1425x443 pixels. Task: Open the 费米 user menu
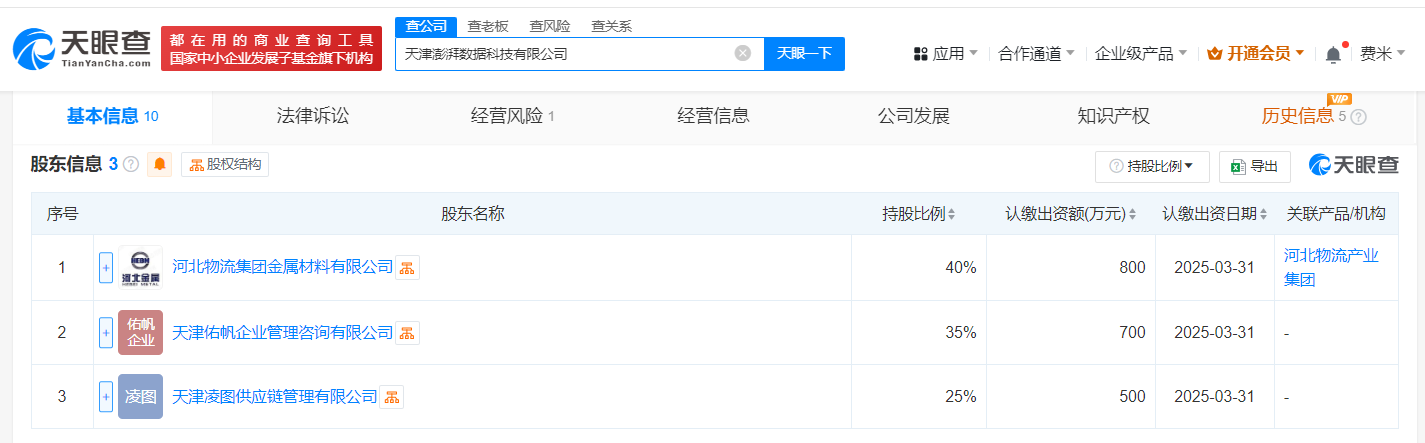click(x=1383, y=54)
